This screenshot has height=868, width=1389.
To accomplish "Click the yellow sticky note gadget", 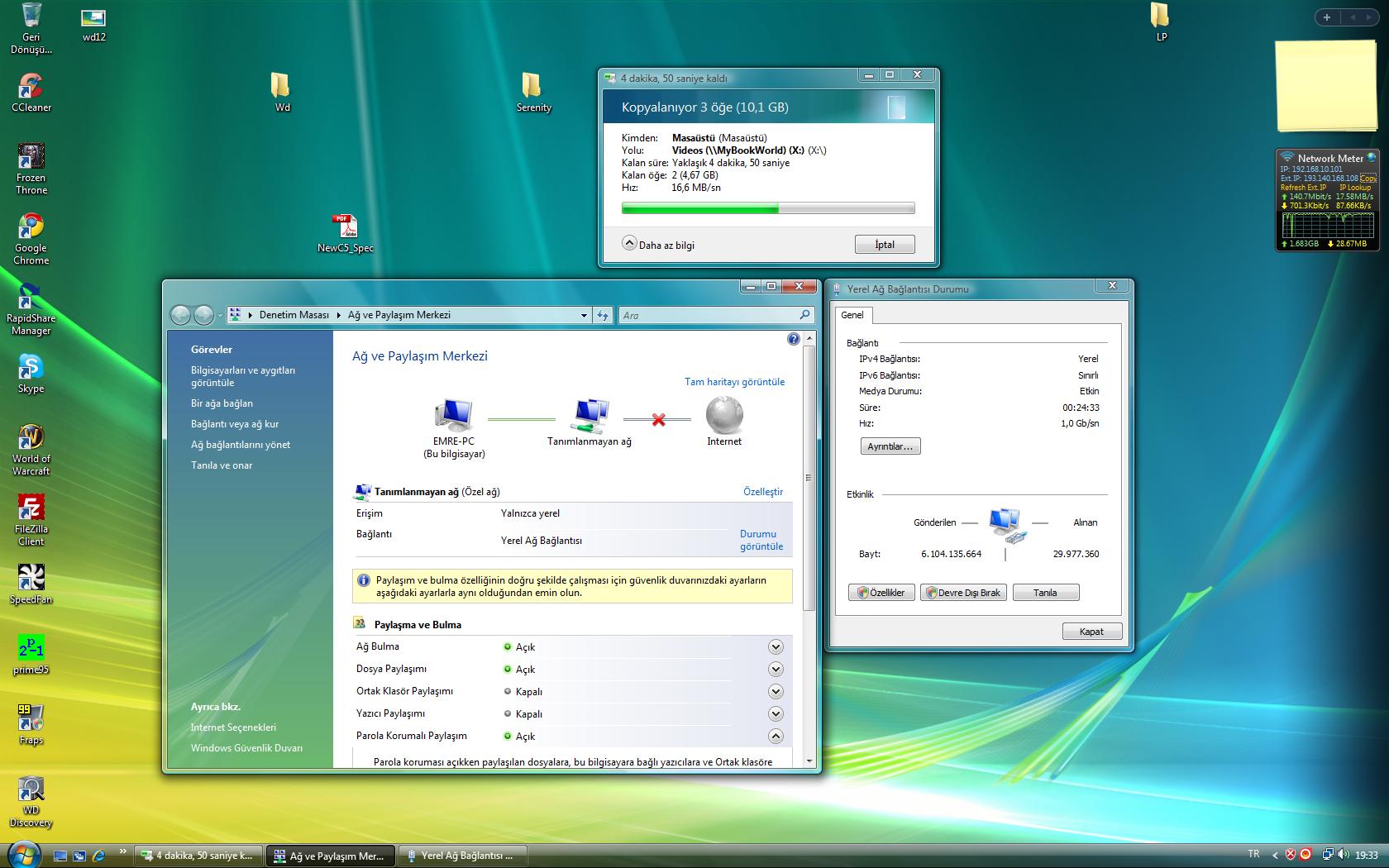I will [x=1327, y=86].
